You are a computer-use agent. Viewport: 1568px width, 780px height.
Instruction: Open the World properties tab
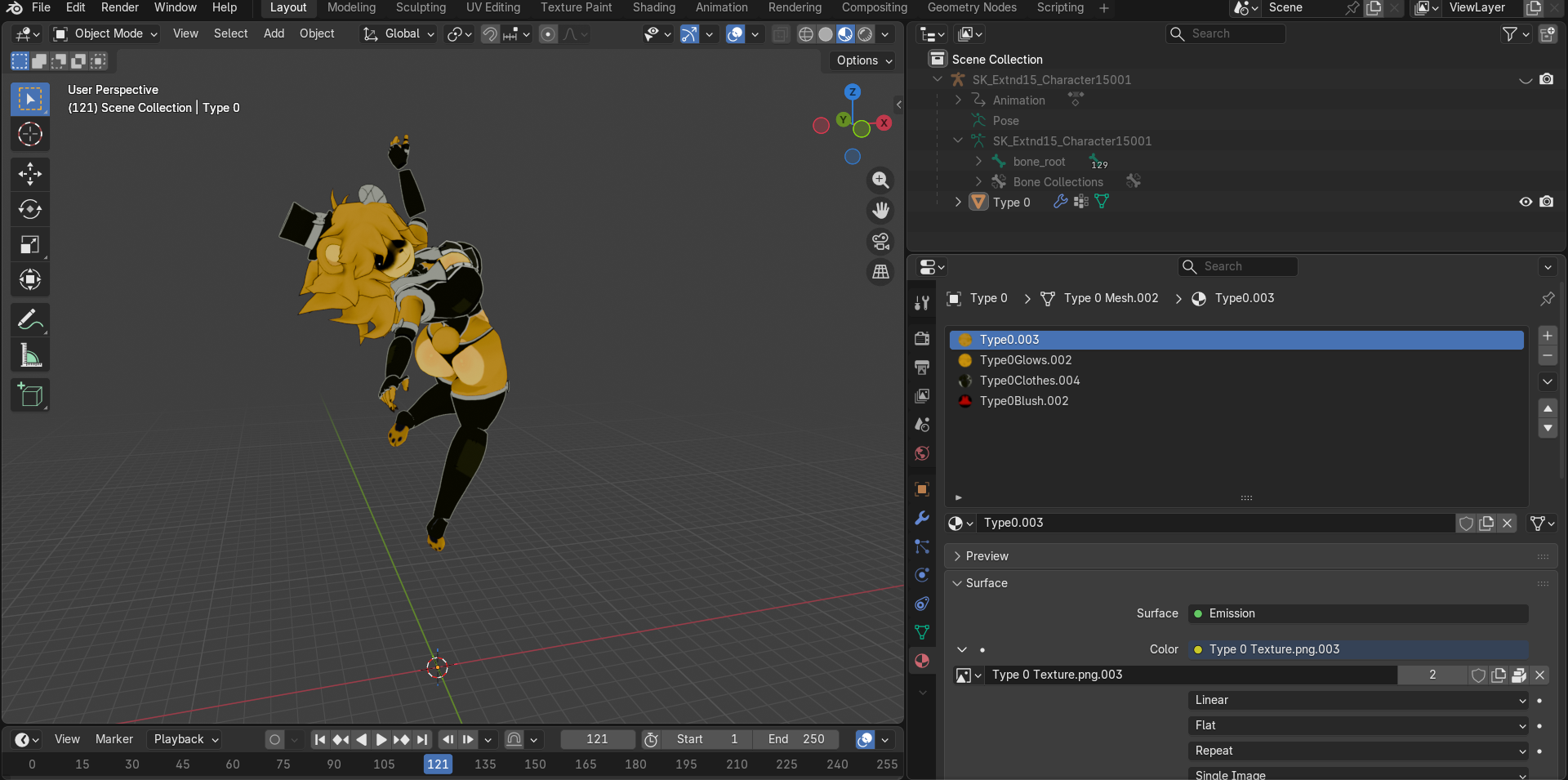point(922,452)
